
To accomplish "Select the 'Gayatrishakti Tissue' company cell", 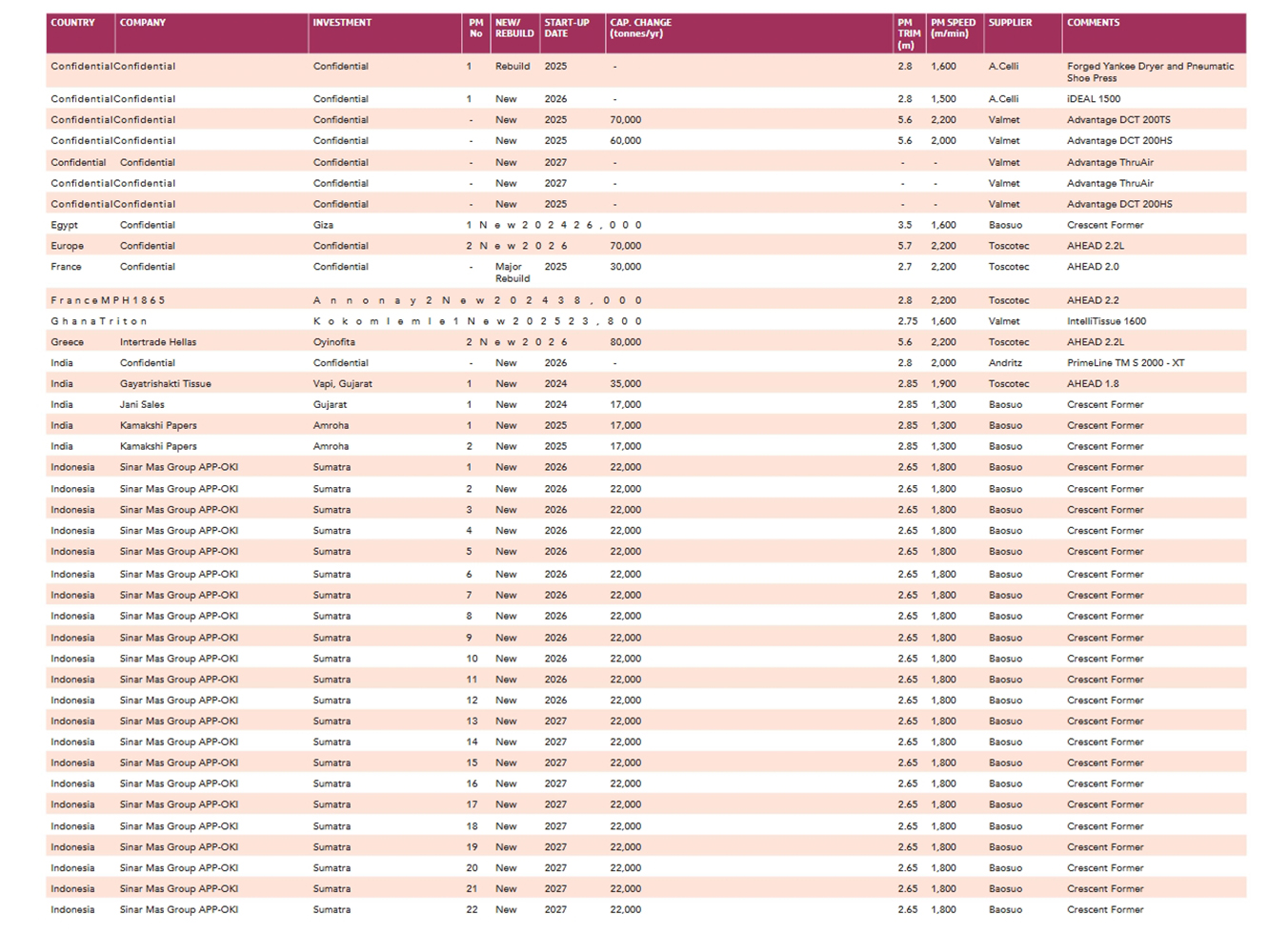I will tap(166, 384).
